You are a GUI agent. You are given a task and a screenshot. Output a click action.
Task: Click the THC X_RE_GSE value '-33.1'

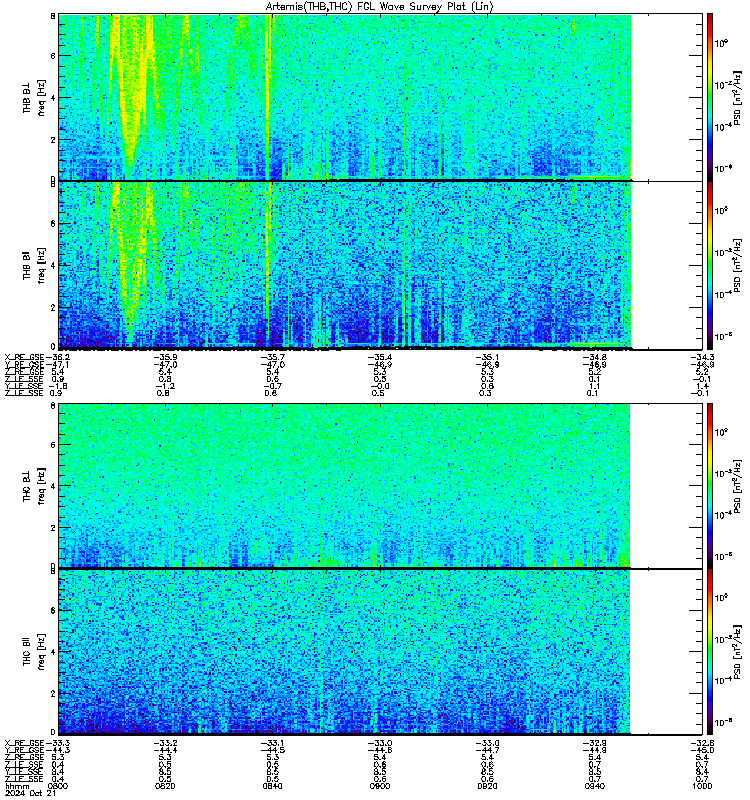click(x=272, y=742)
